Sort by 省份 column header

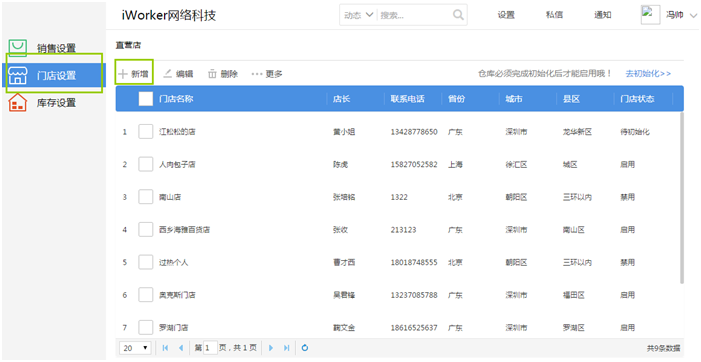[456, 99]
